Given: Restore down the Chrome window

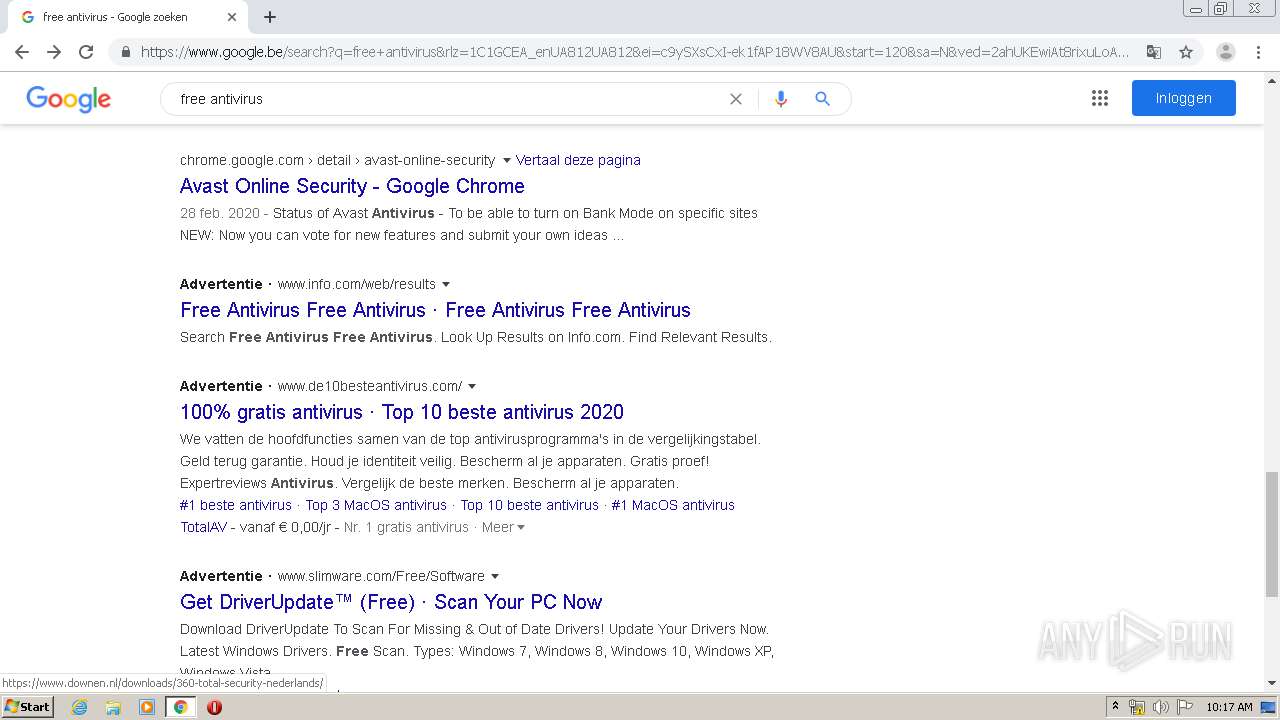Looking at the screenshot, I should point(1221,8).
